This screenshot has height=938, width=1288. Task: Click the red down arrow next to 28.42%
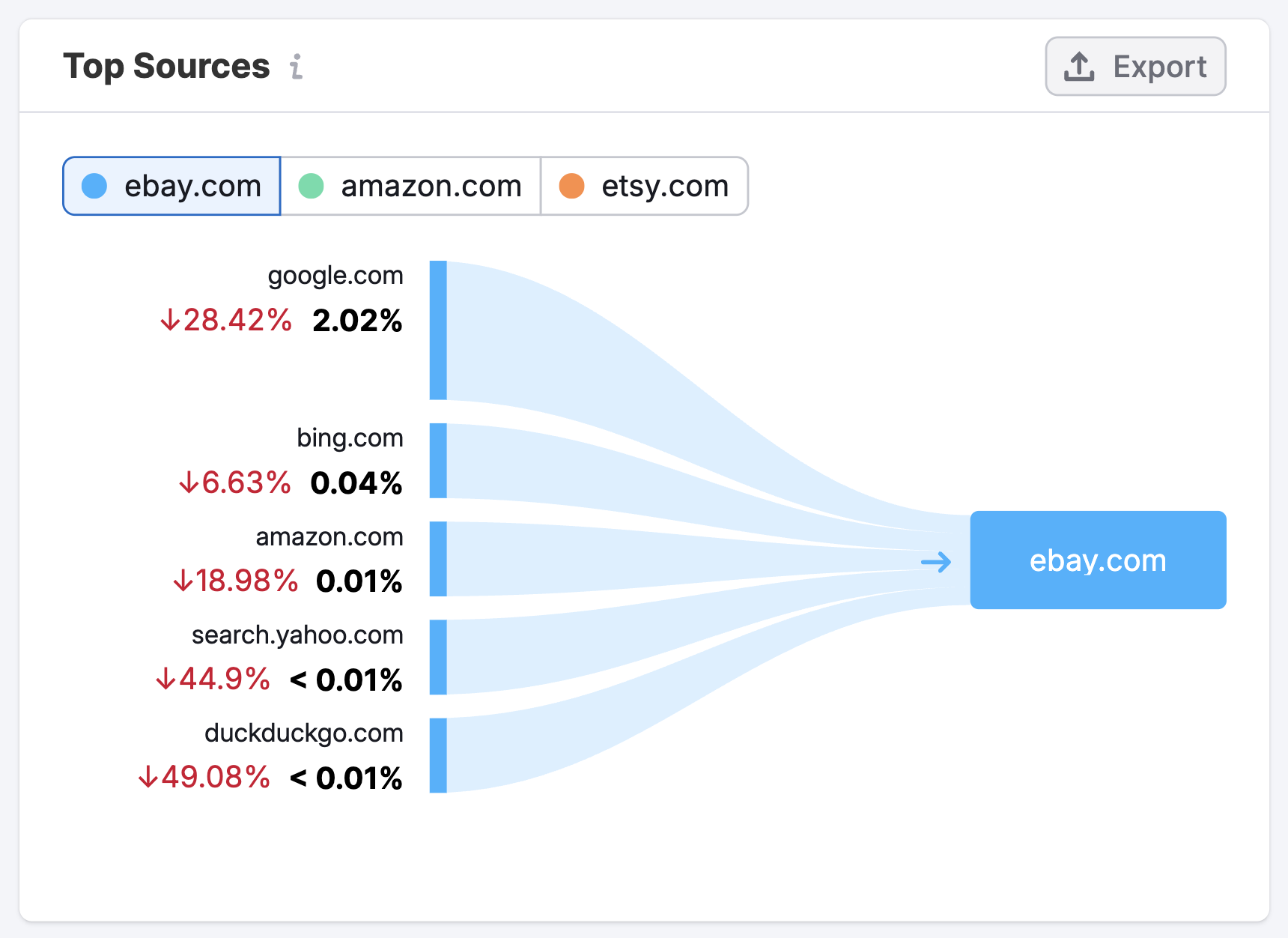pos(171,321)
